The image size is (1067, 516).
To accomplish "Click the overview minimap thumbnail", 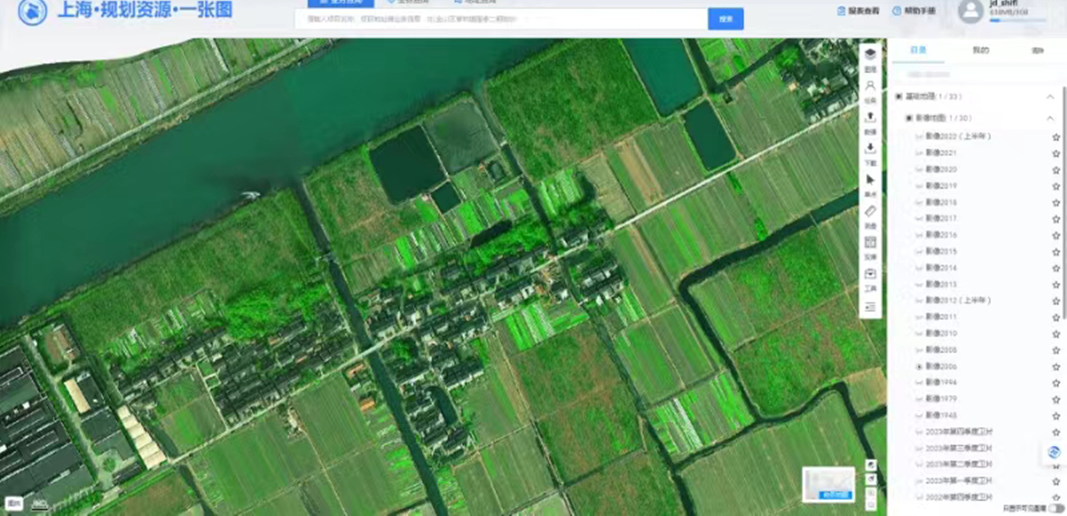I will [x=828, y=484].
